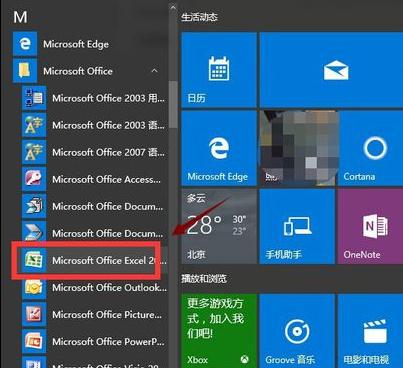The width and height of the screenshot is (403, 368).
Task: Open the 手机助手 tile
Action: point(297,226)
